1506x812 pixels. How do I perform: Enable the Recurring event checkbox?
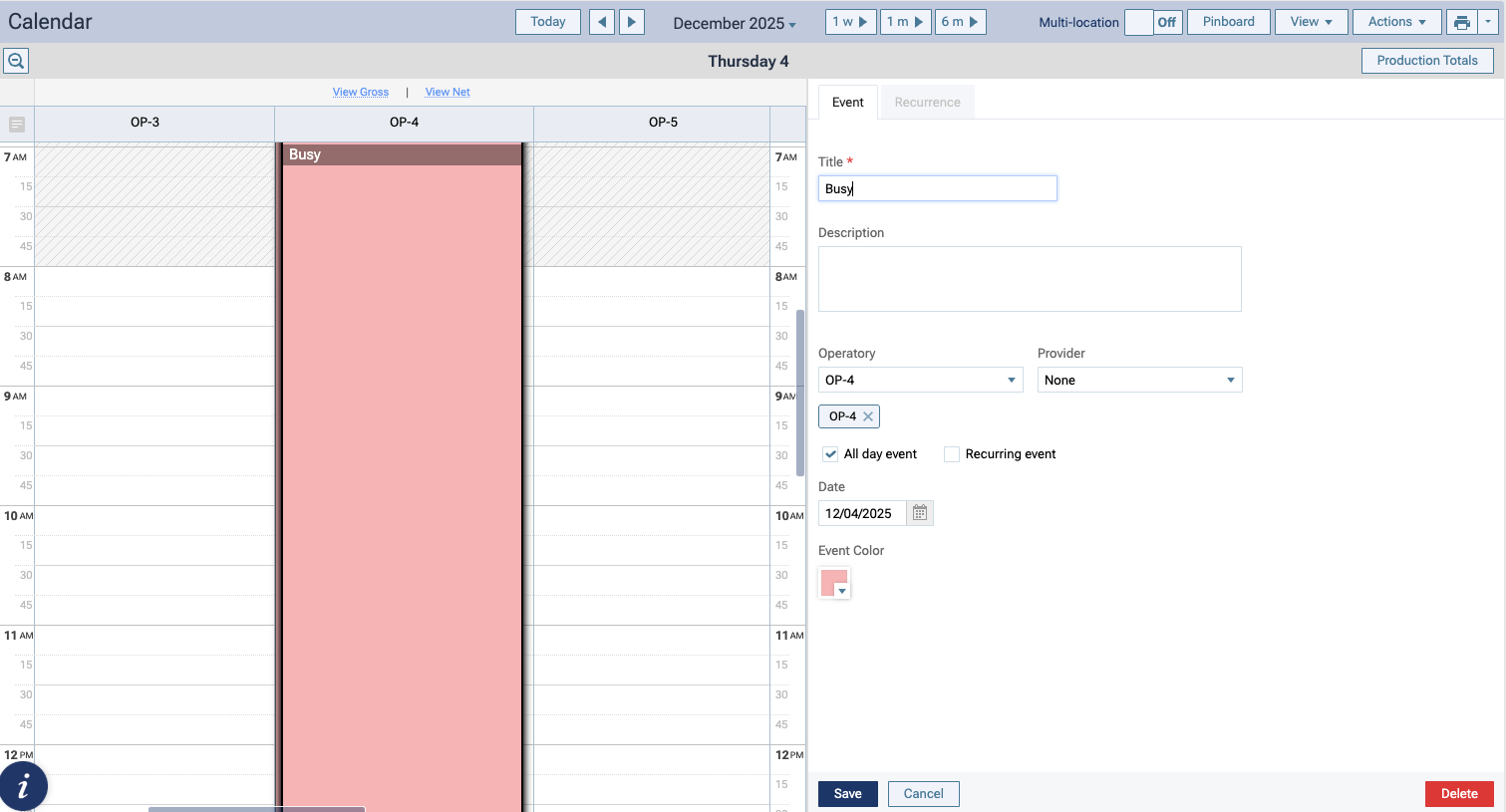952,454
